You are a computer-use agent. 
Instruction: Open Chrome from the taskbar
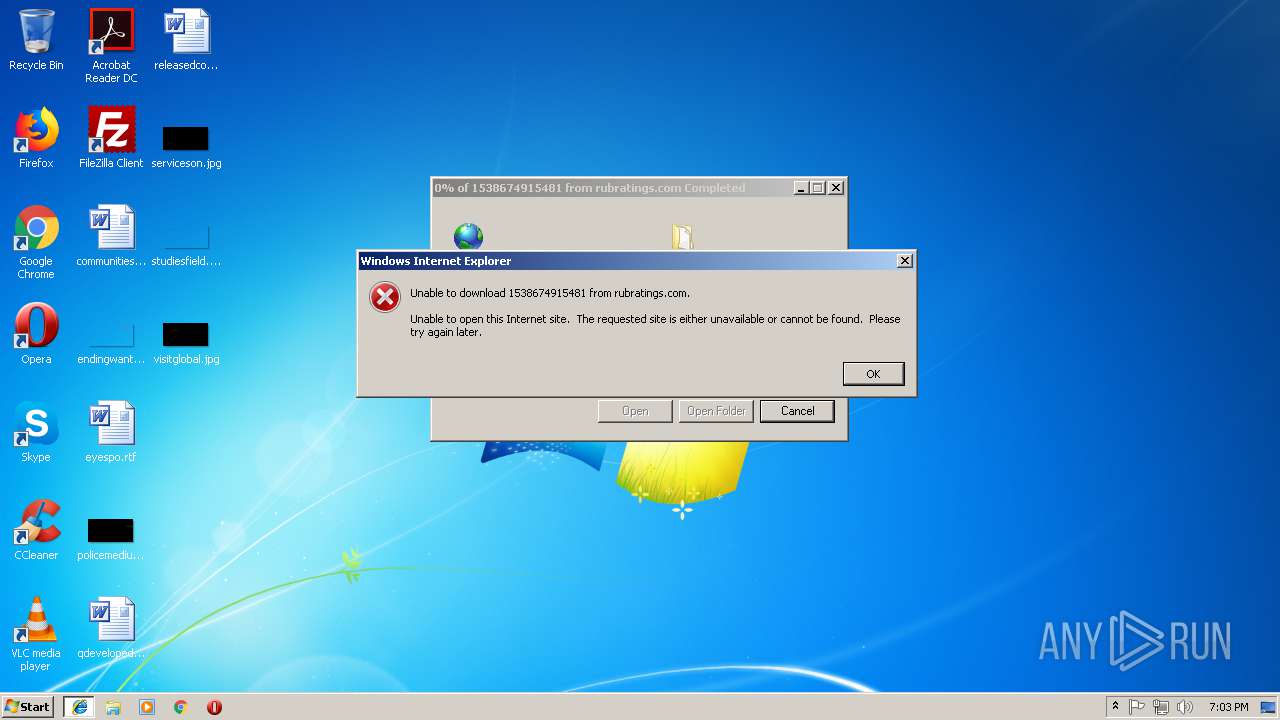click(181, 707)
